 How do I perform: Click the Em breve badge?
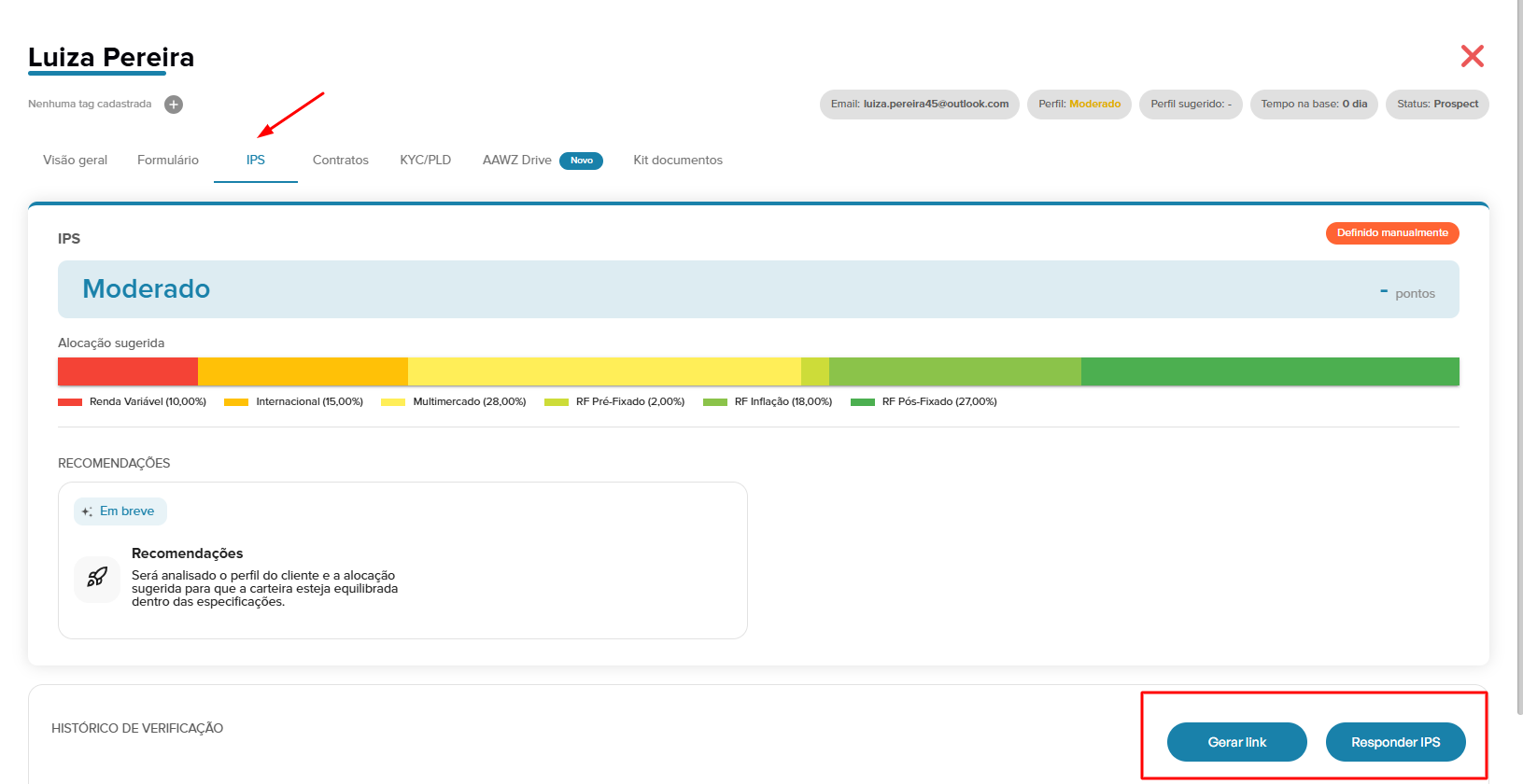[120, 511]
